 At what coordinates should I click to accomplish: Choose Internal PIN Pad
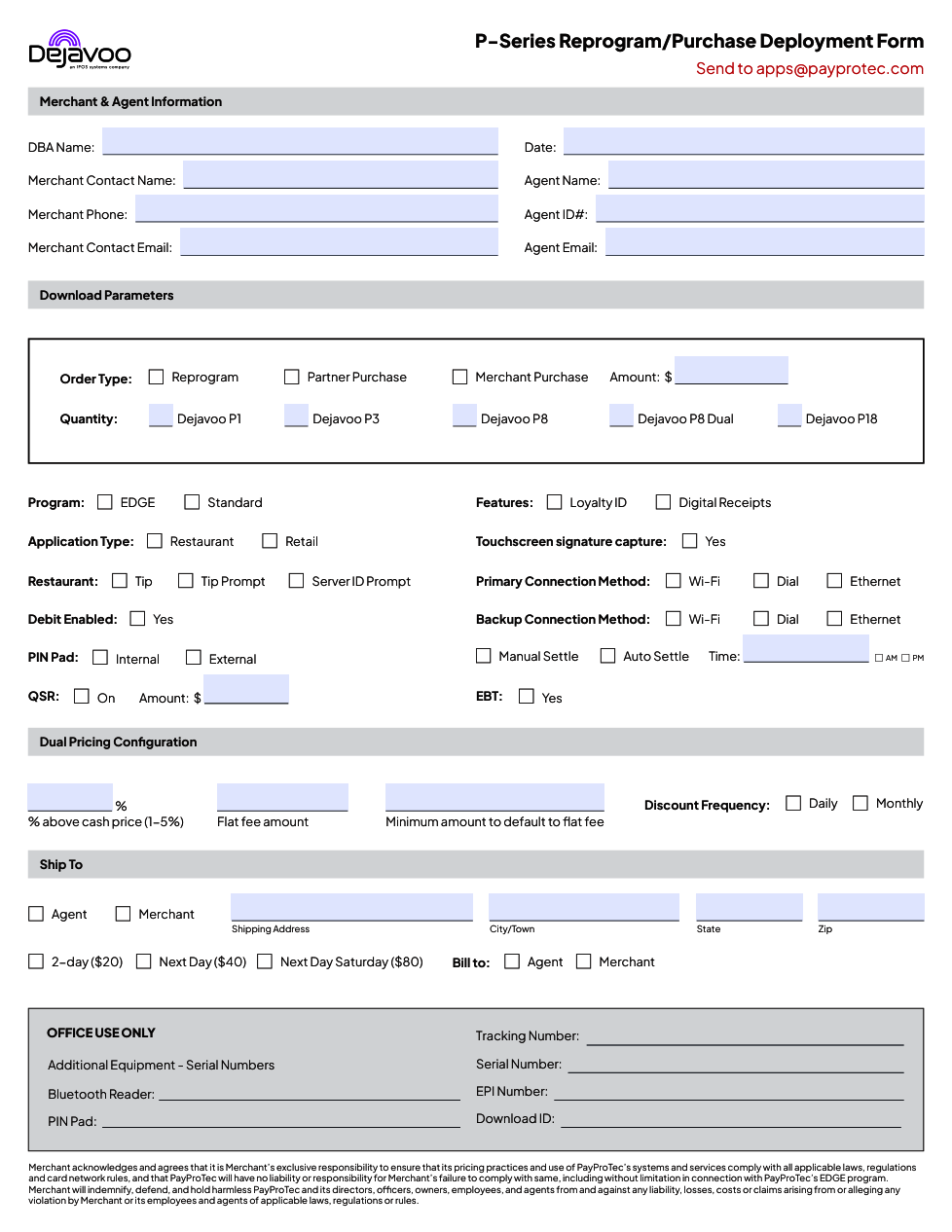pos(100,658)
